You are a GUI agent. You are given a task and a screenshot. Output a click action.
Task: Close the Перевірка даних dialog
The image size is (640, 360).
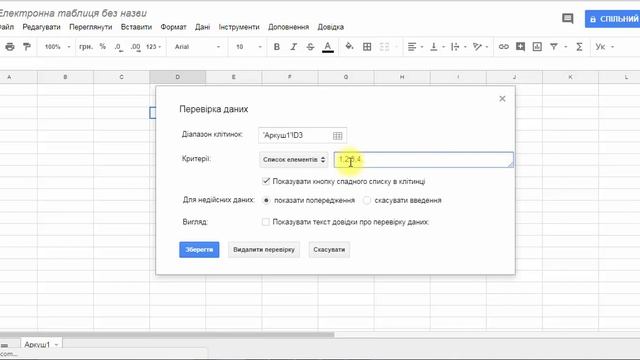(502, 99)
